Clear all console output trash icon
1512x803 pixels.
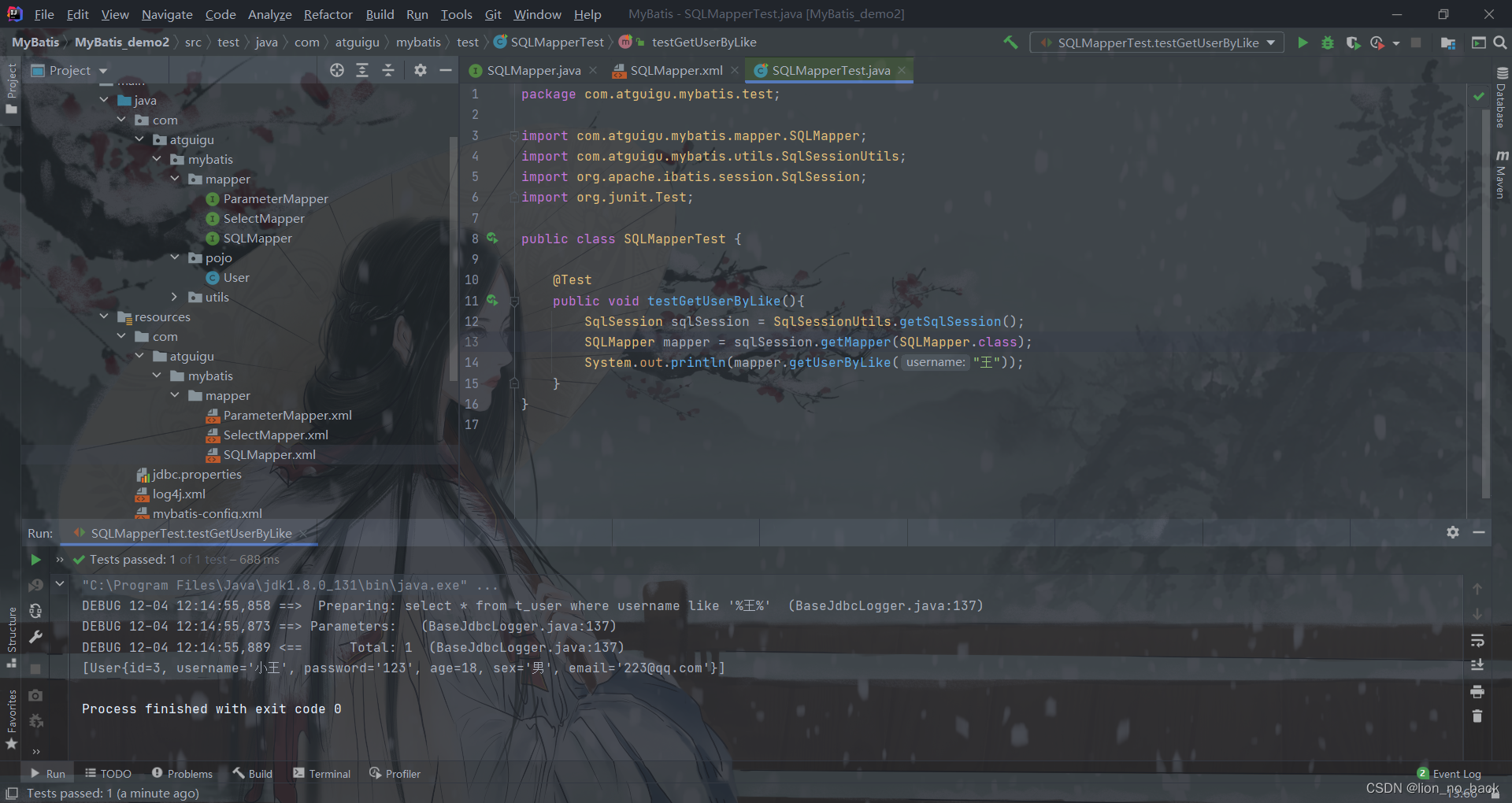click(1477, 716)
